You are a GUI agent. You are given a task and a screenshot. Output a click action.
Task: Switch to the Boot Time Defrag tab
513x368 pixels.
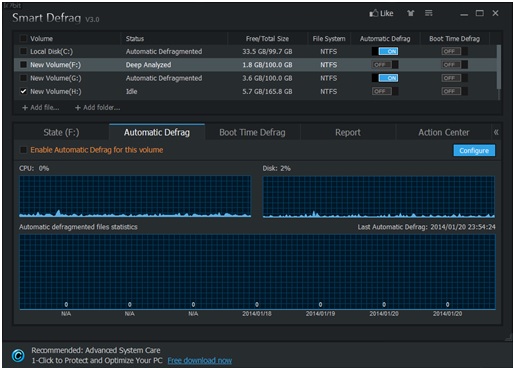(252, 132)
